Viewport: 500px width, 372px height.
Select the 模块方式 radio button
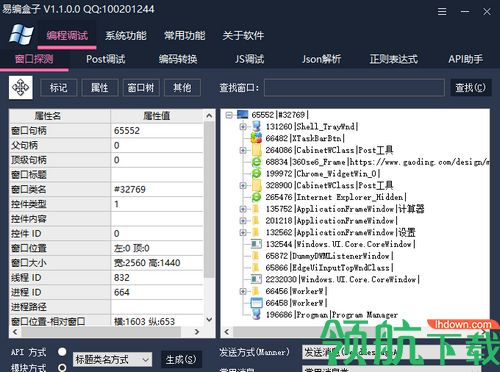(62, 367)
